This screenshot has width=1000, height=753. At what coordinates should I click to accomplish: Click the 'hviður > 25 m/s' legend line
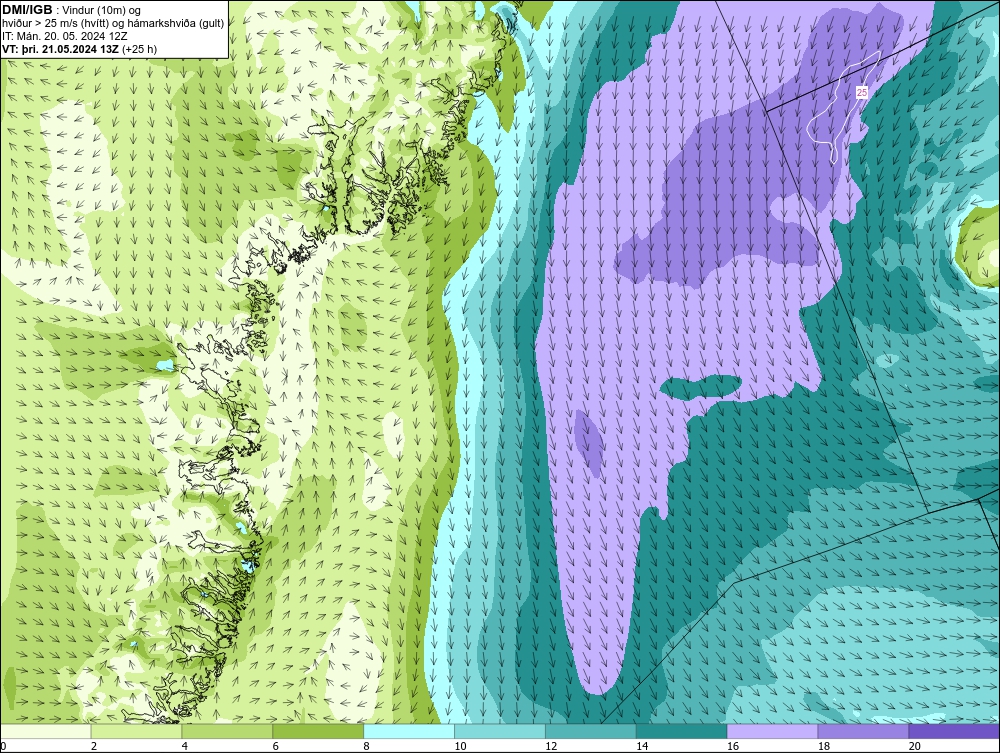113,23
